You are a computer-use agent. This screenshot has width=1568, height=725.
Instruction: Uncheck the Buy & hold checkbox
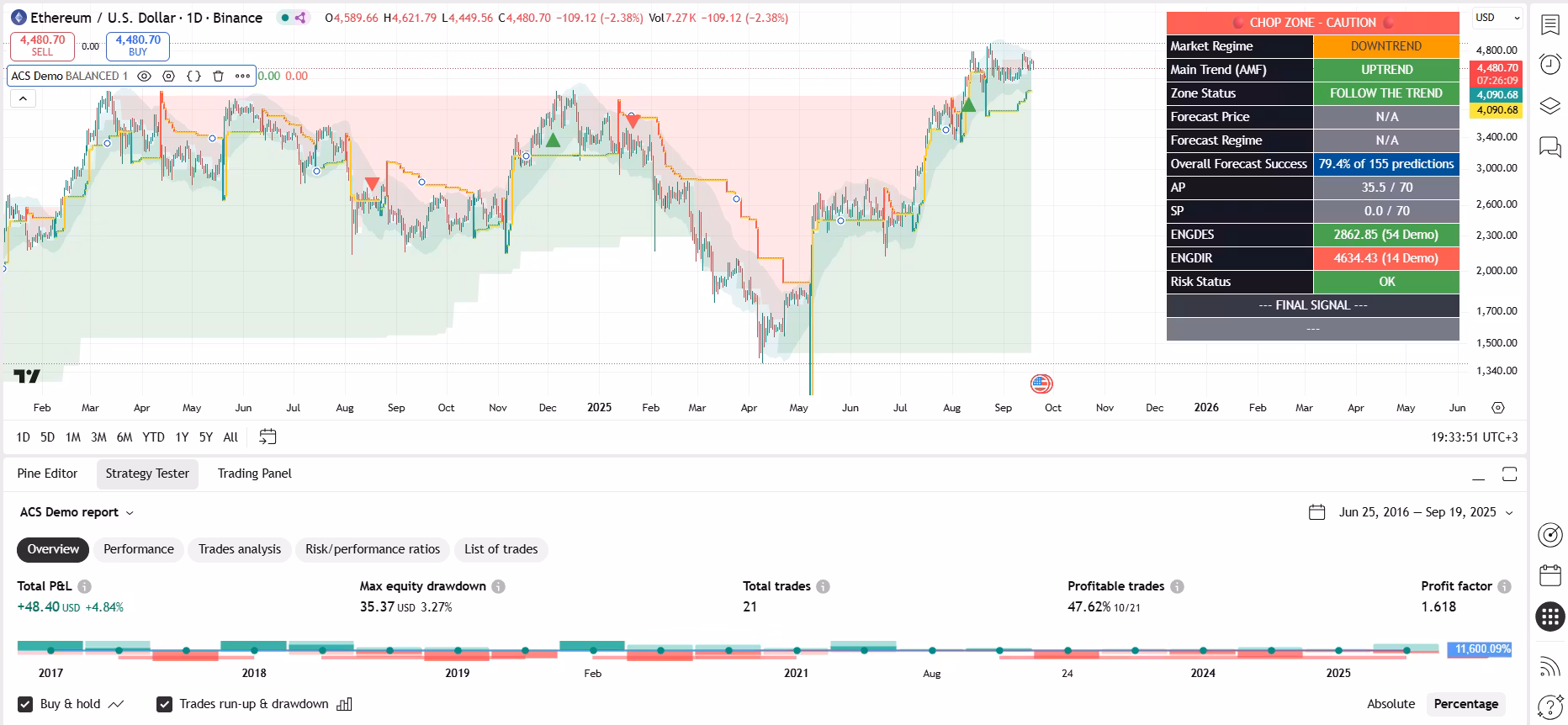click(26, 704)
